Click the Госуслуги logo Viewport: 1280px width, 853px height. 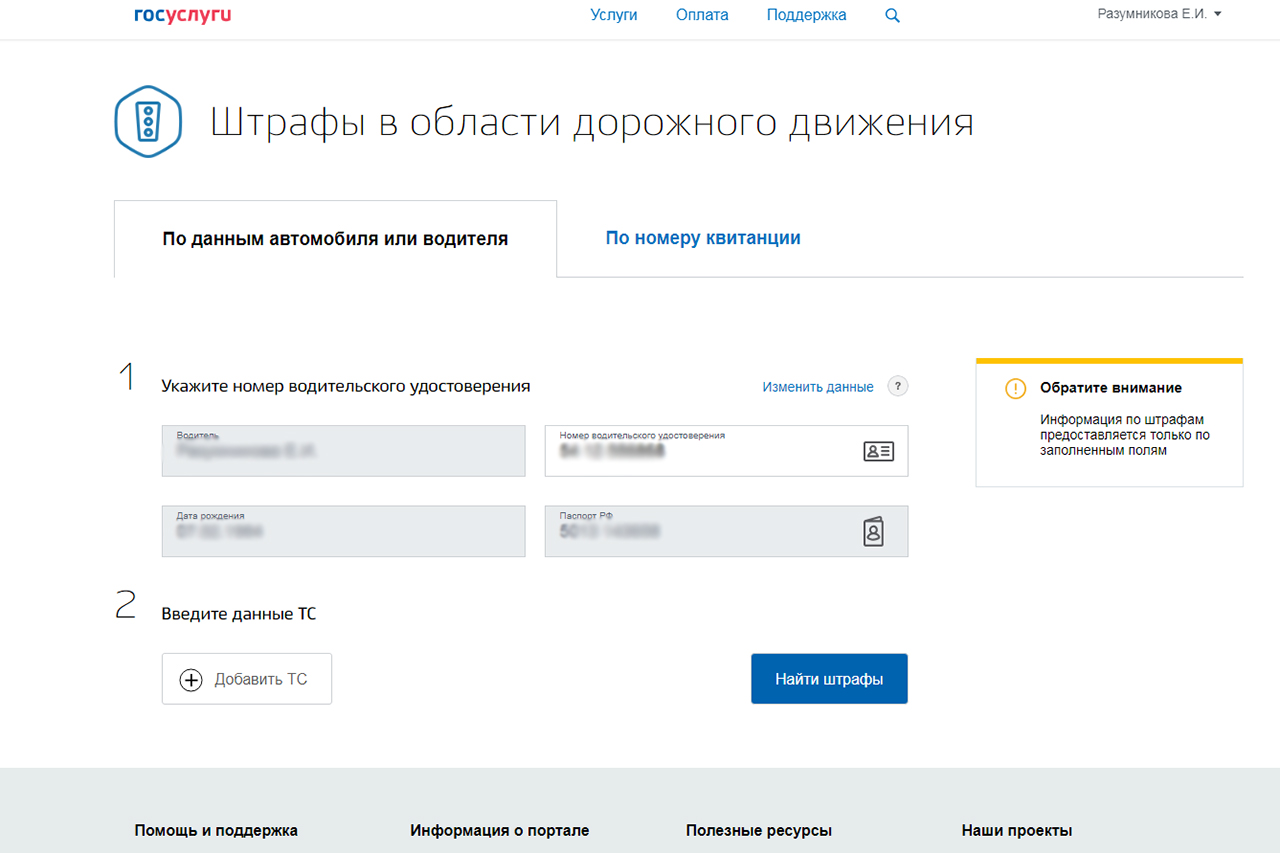[x=182, y=15]
